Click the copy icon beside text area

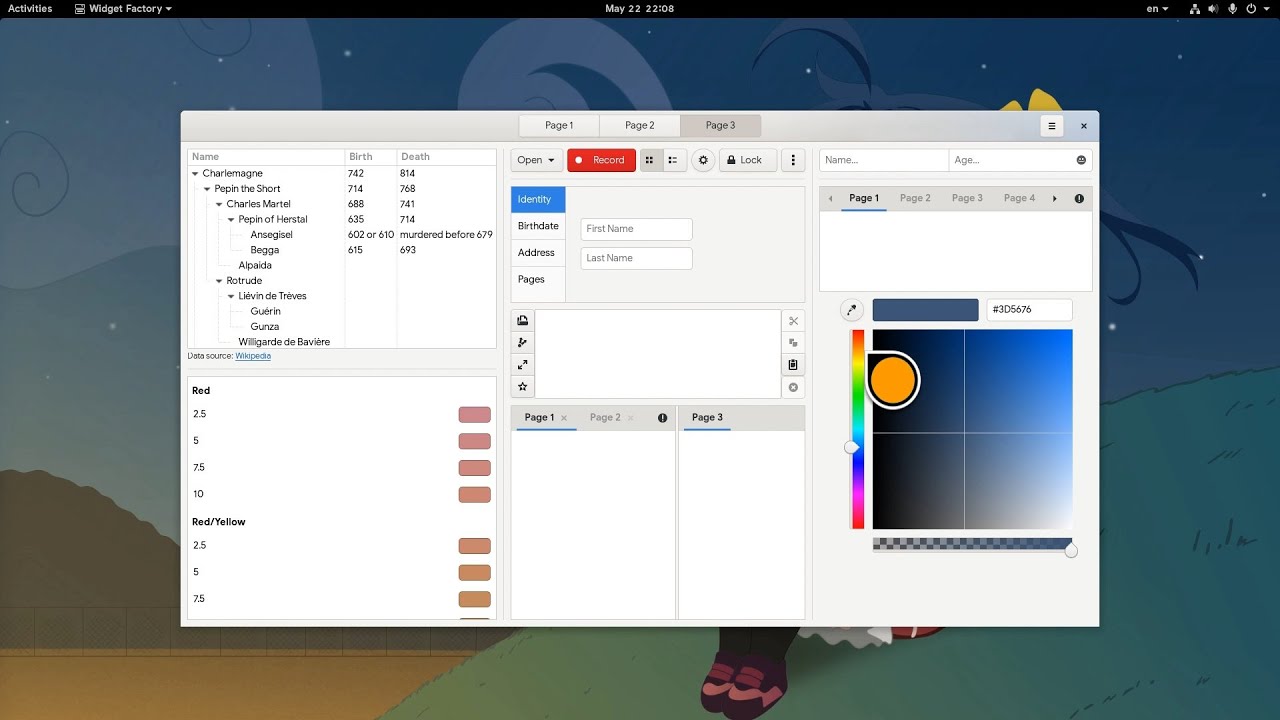793,343
